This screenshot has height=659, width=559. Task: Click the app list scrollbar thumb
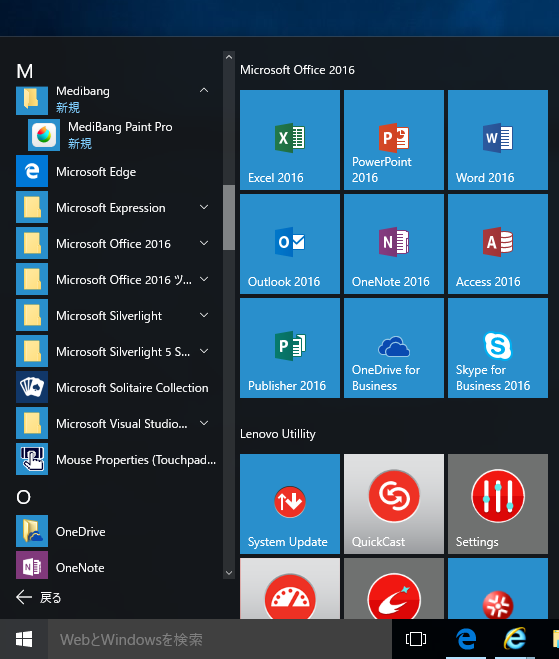229,218
